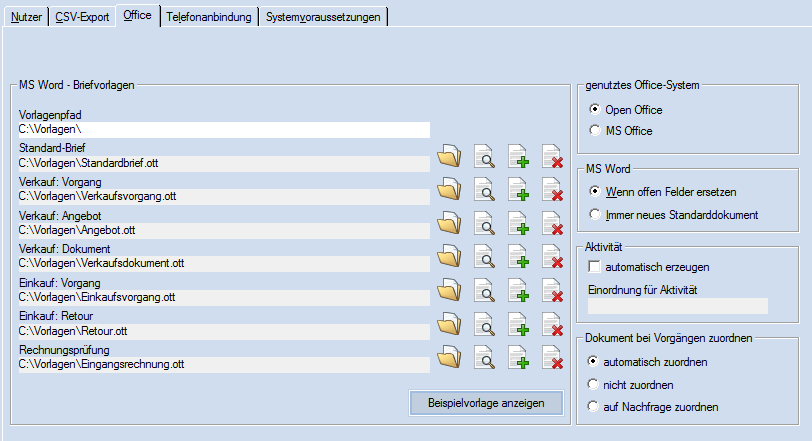Delete the Standard-Brief template
Image resolution: width=812 pixels, height=441 pixels.
click(552, 156)
